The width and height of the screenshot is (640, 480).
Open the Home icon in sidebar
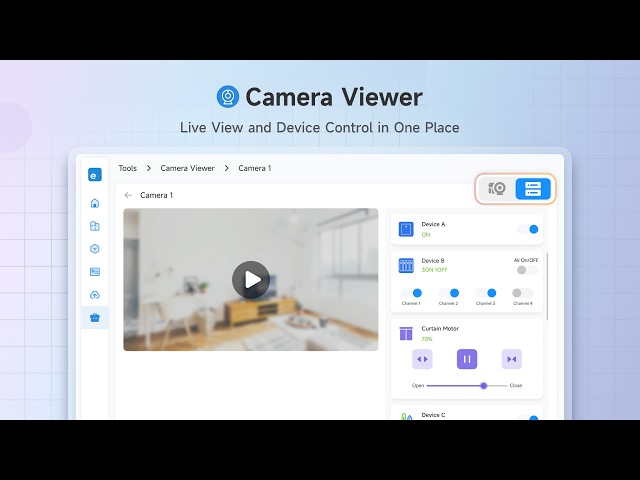[x=95, y=203]
